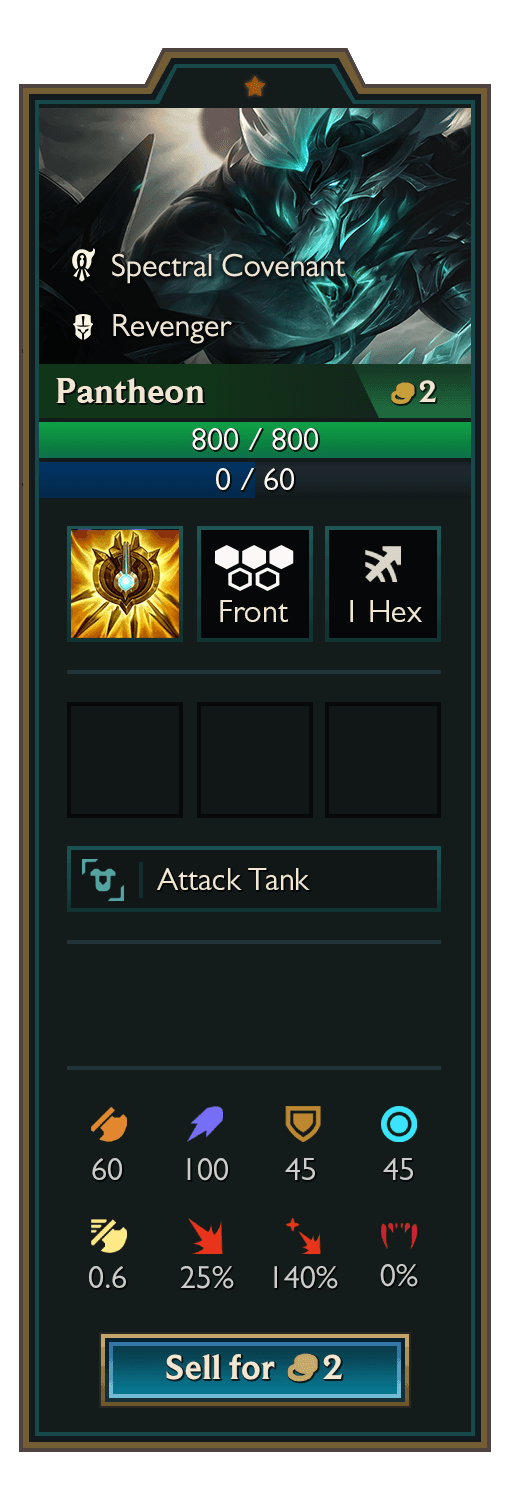Click the Revenger trait helmet icon
The image size is (510, 1500).
click(x=83, y=326)
